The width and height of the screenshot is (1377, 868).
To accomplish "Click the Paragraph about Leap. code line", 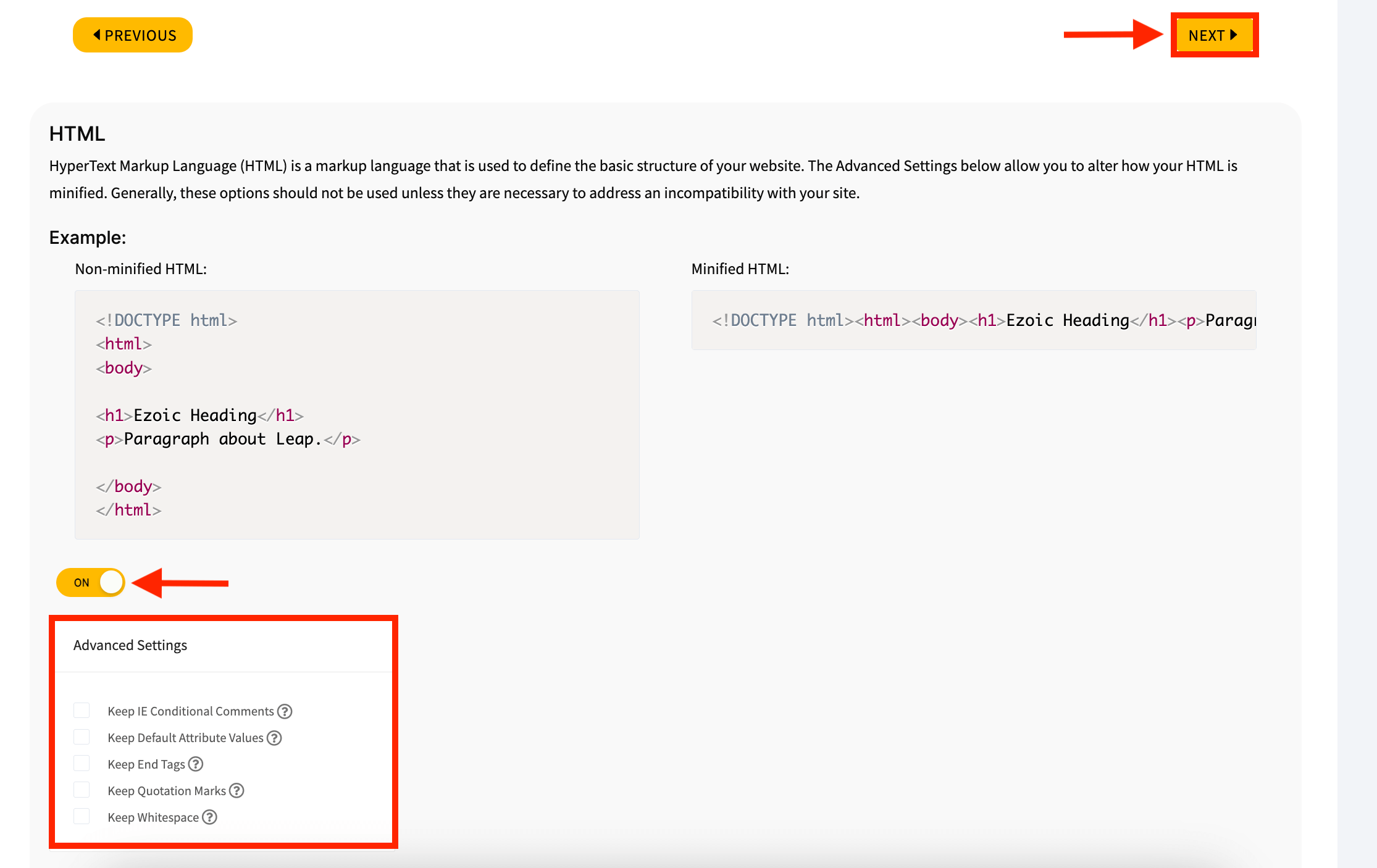I will [x=228, y=439].
